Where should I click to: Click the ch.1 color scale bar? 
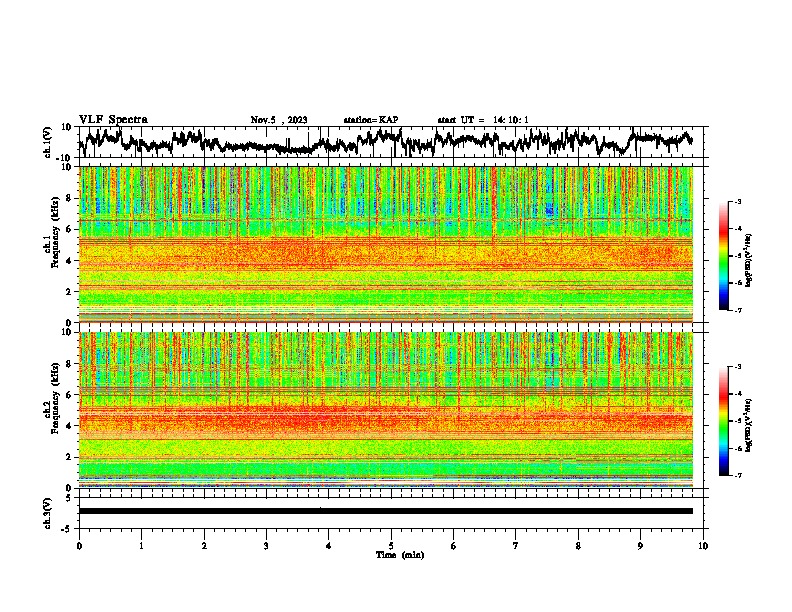point(724,256)
